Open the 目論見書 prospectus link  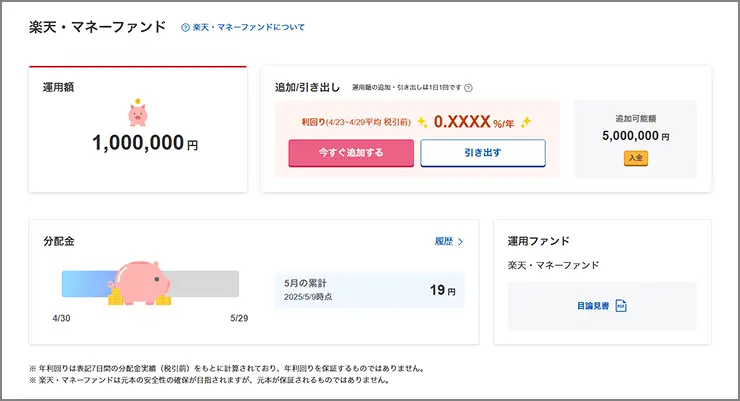point(593,306)
